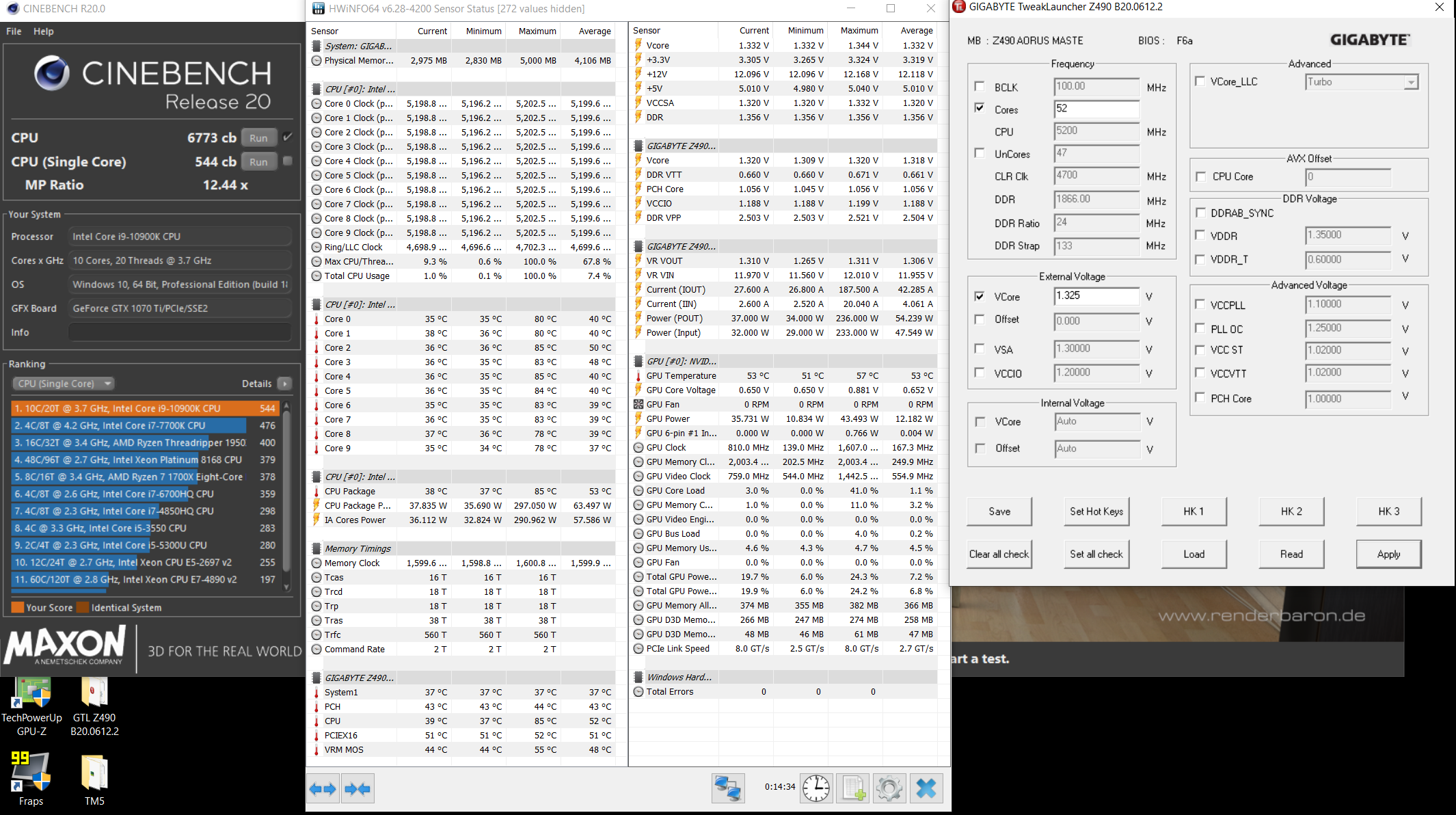Enable the BCLK frequency checkbox
Viewport: 1456px width, 815px height.
pyautogui.click(x=980, y=86)
